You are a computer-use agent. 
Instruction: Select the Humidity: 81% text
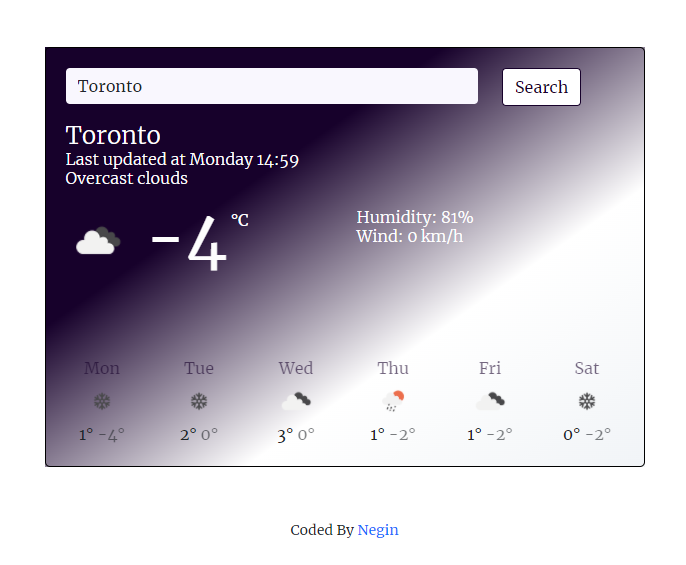click(x=415, y=218)
